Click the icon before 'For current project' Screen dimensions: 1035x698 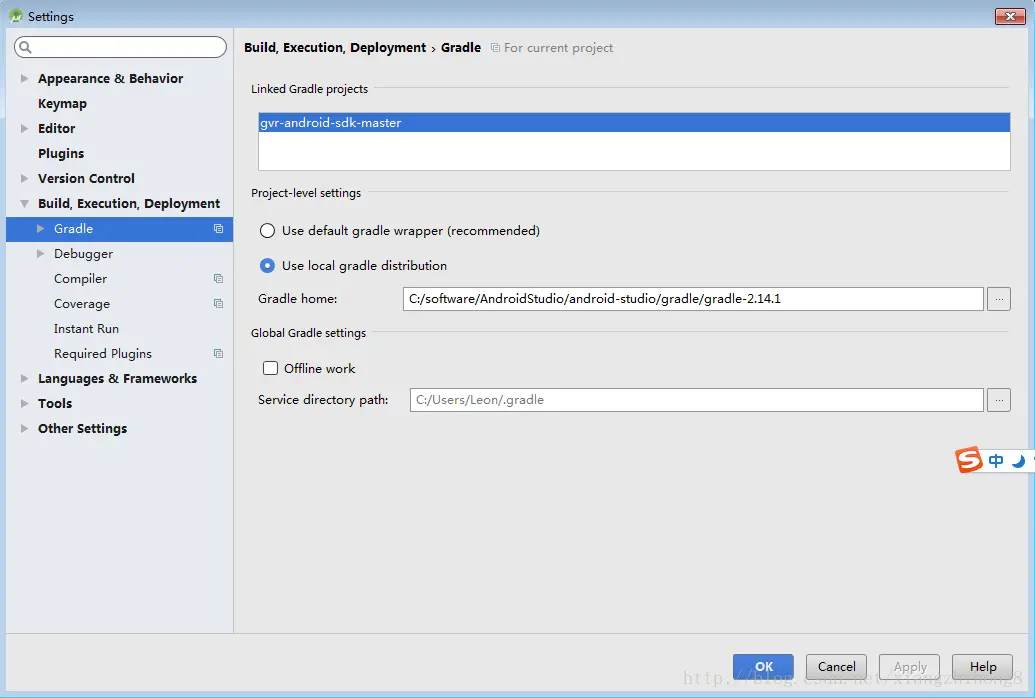click(495, 48)
